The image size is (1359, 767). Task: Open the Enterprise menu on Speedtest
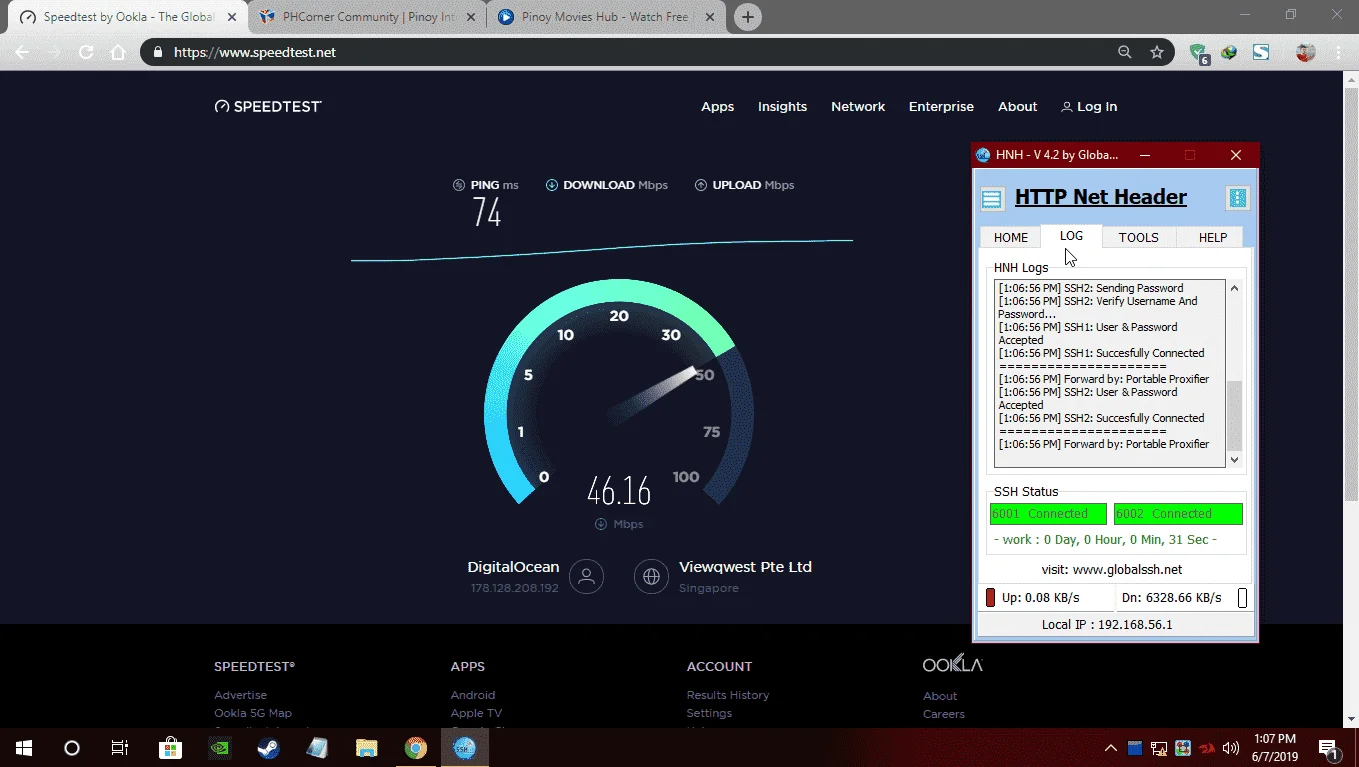point(941,107)
